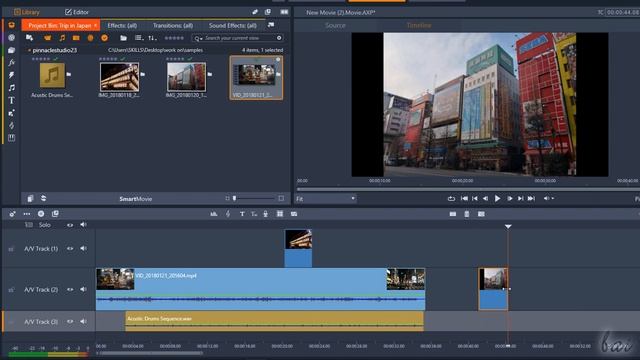
Task: Open second-to-last icon in library sidebar
Action: pos(11,125)
